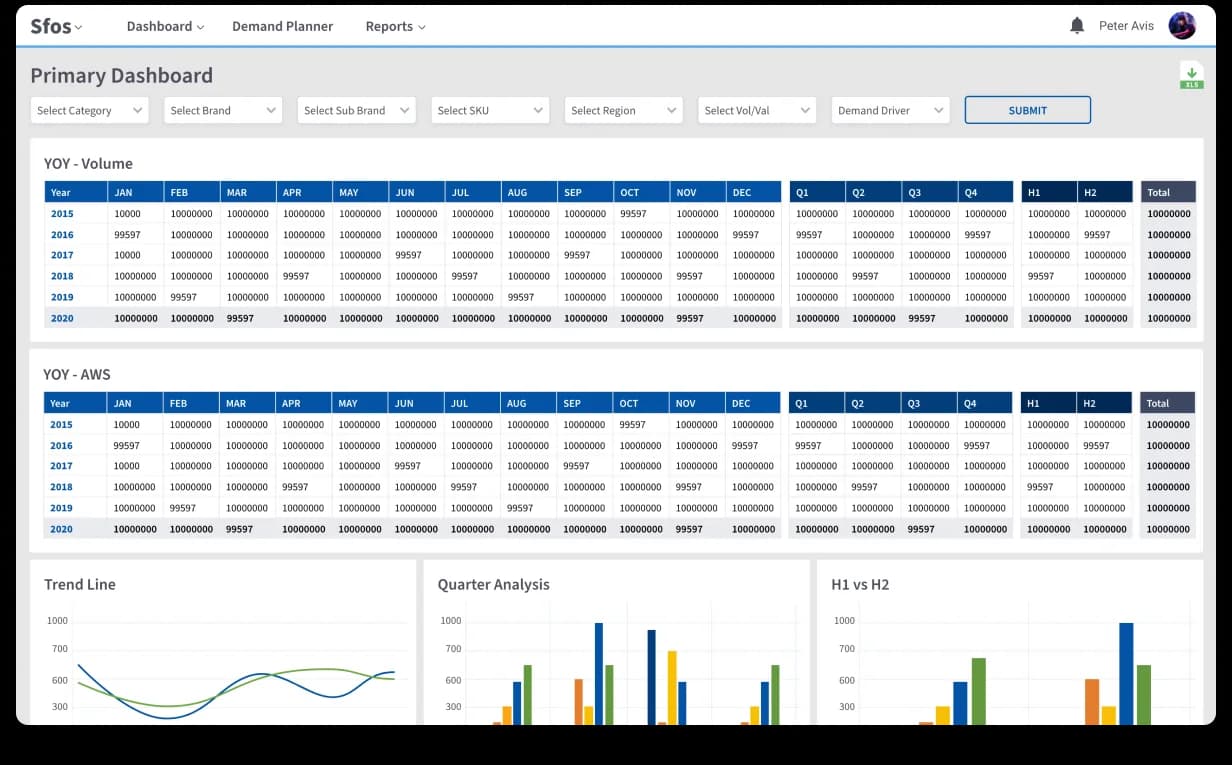Viewport: 1232px width, 765px height.
Task: Click the Peter Avis user name
Action: coord(1126,26)
